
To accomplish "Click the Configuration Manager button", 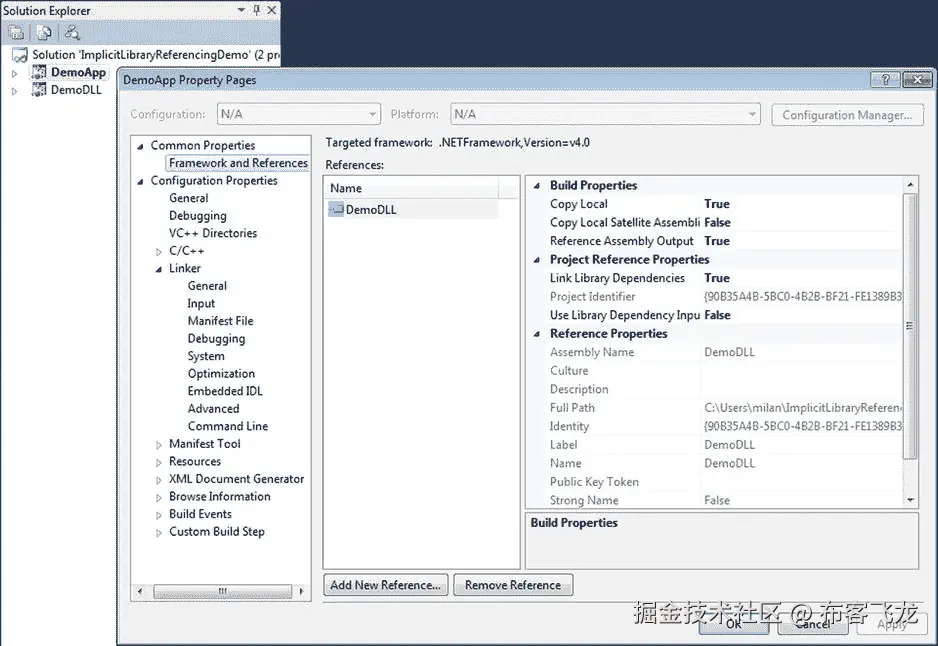I will point(846,115).
